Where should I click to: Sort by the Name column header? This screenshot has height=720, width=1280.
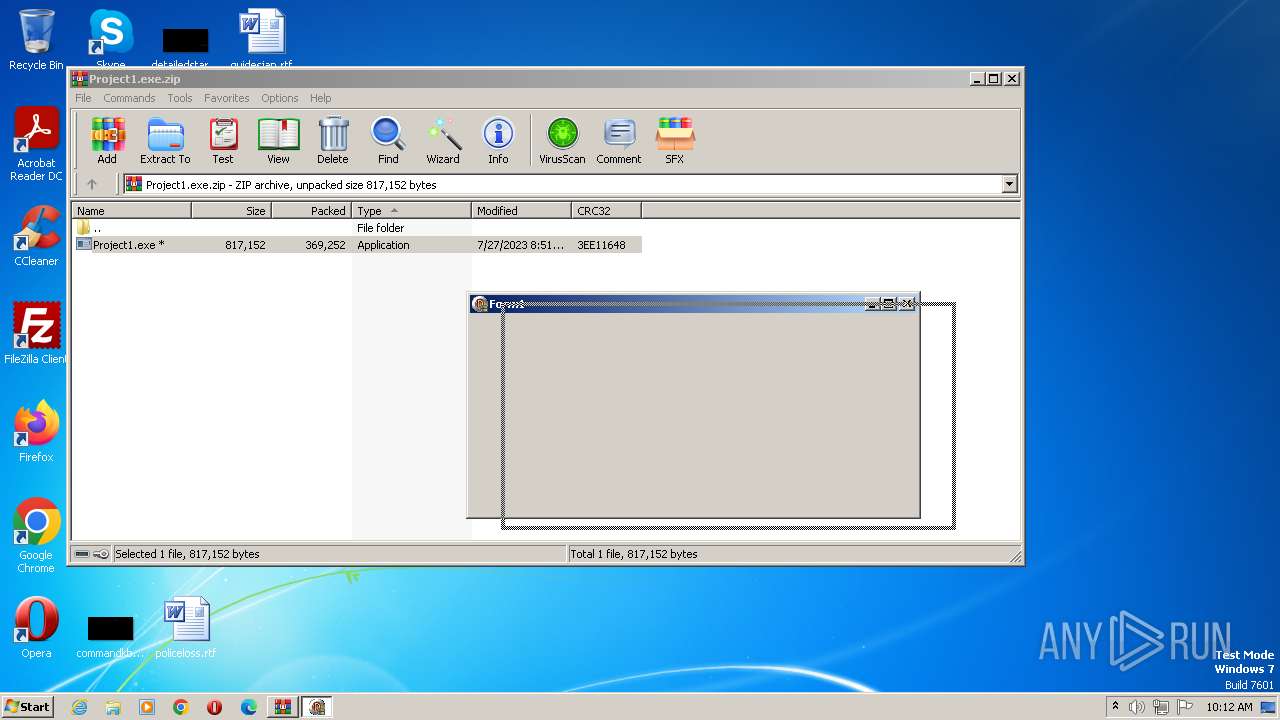point(131,211)
